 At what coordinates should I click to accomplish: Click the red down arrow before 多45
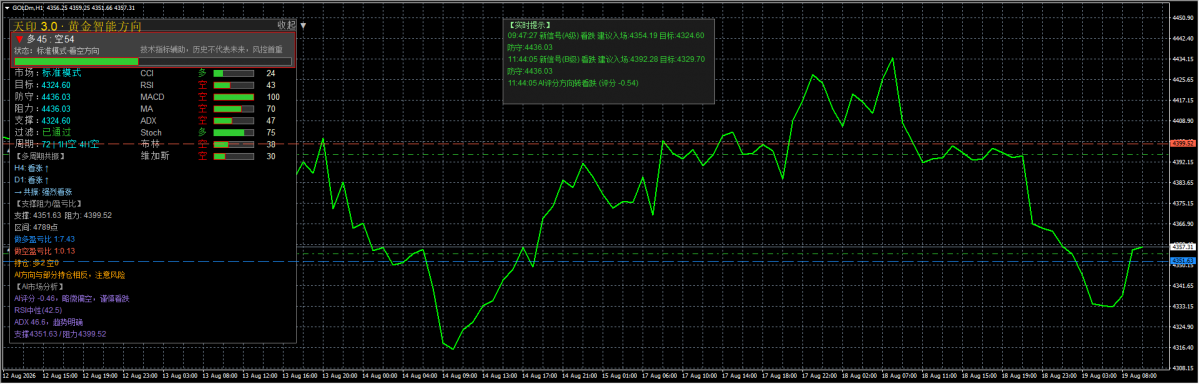pos(19,38)
